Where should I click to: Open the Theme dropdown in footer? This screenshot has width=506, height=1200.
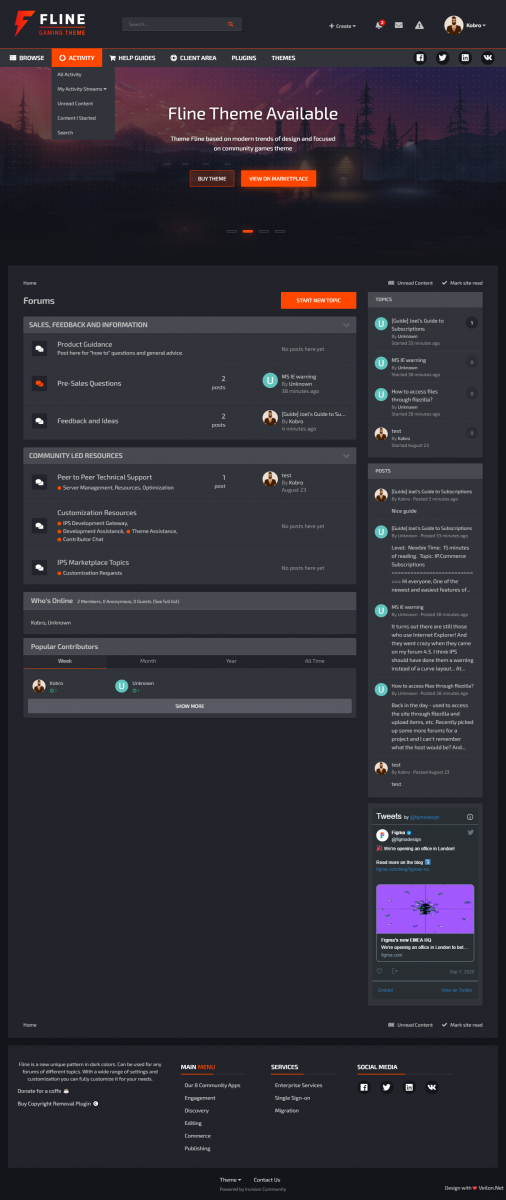tap(231, 1179)
